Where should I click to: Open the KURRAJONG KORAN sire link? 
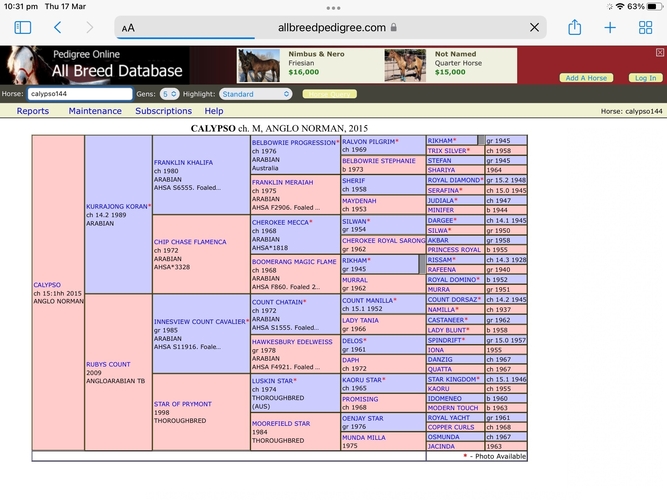117,206
